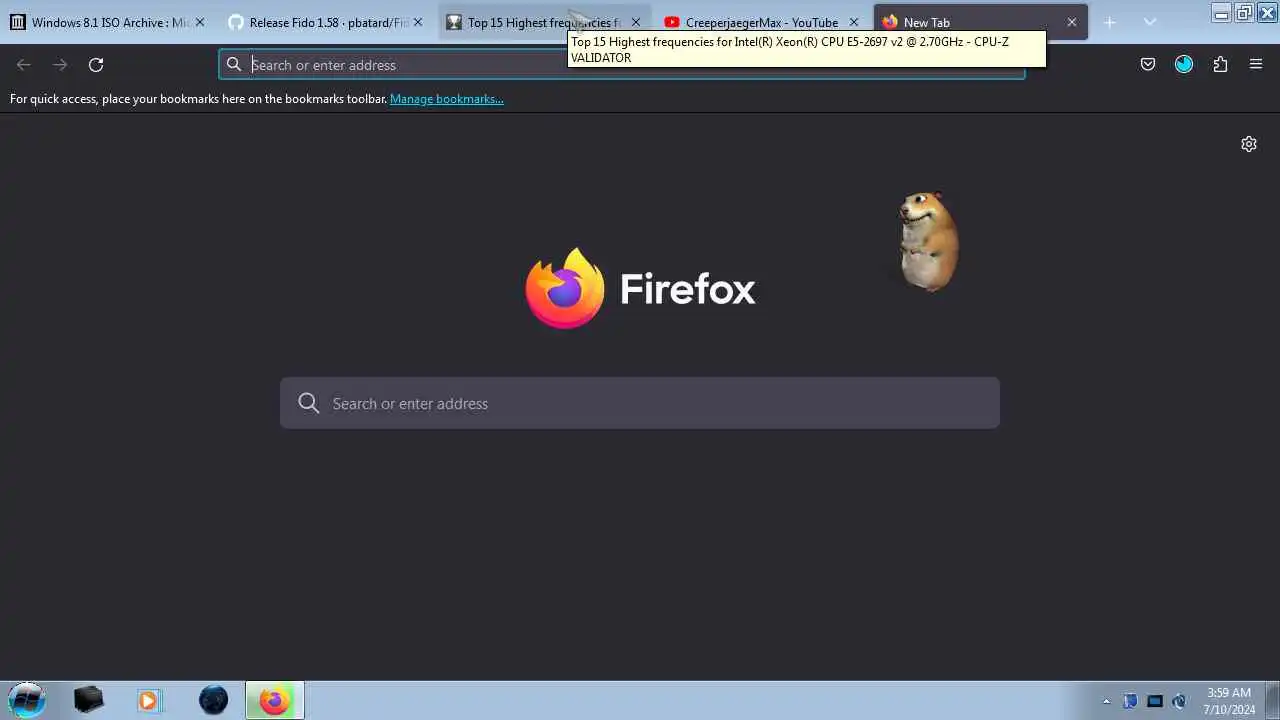
Task: Switch to Top 15 Highest frequencies tab
Action: click(x=545, y=22)
